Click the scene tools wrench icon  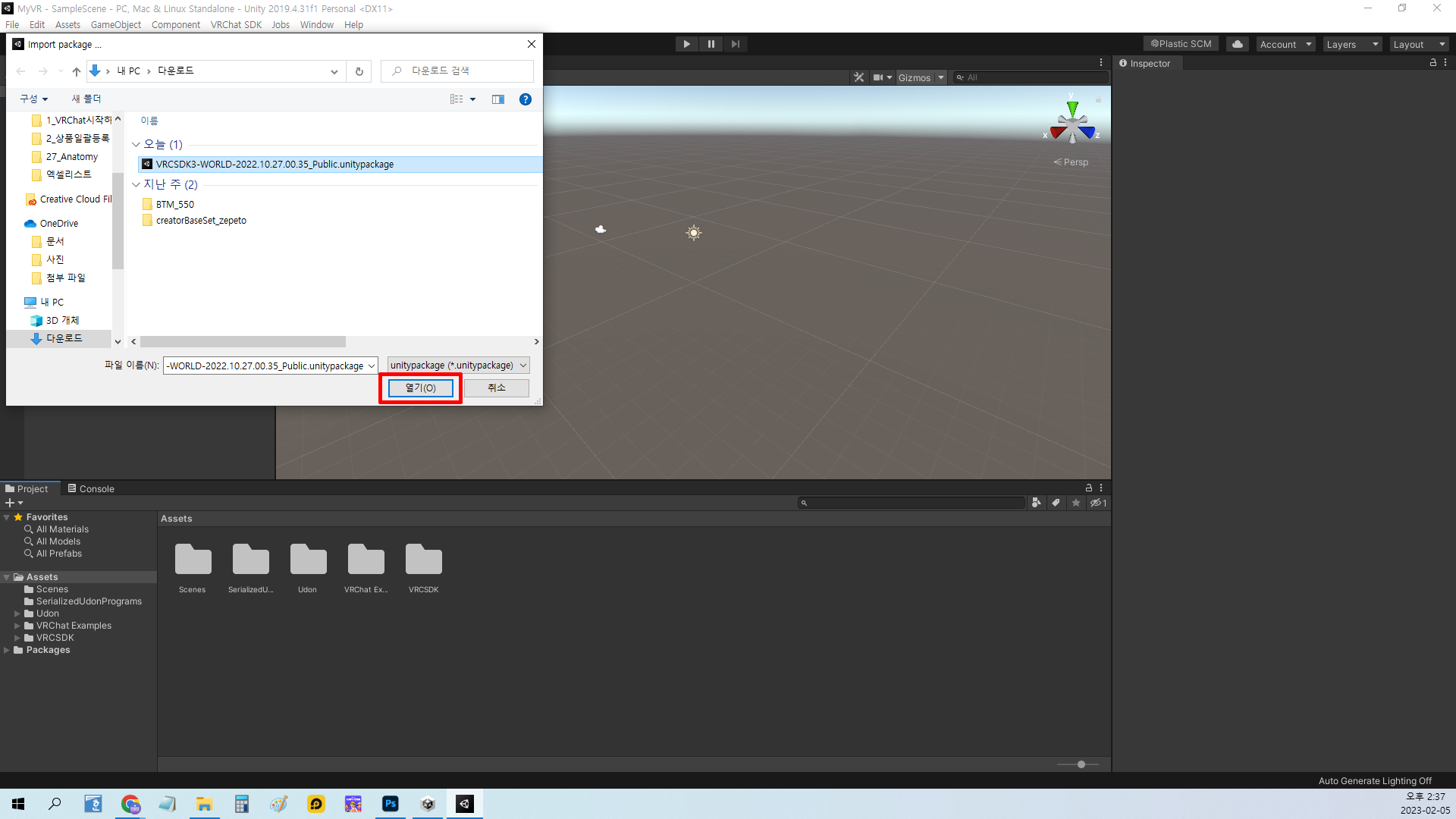pos(858,77)
